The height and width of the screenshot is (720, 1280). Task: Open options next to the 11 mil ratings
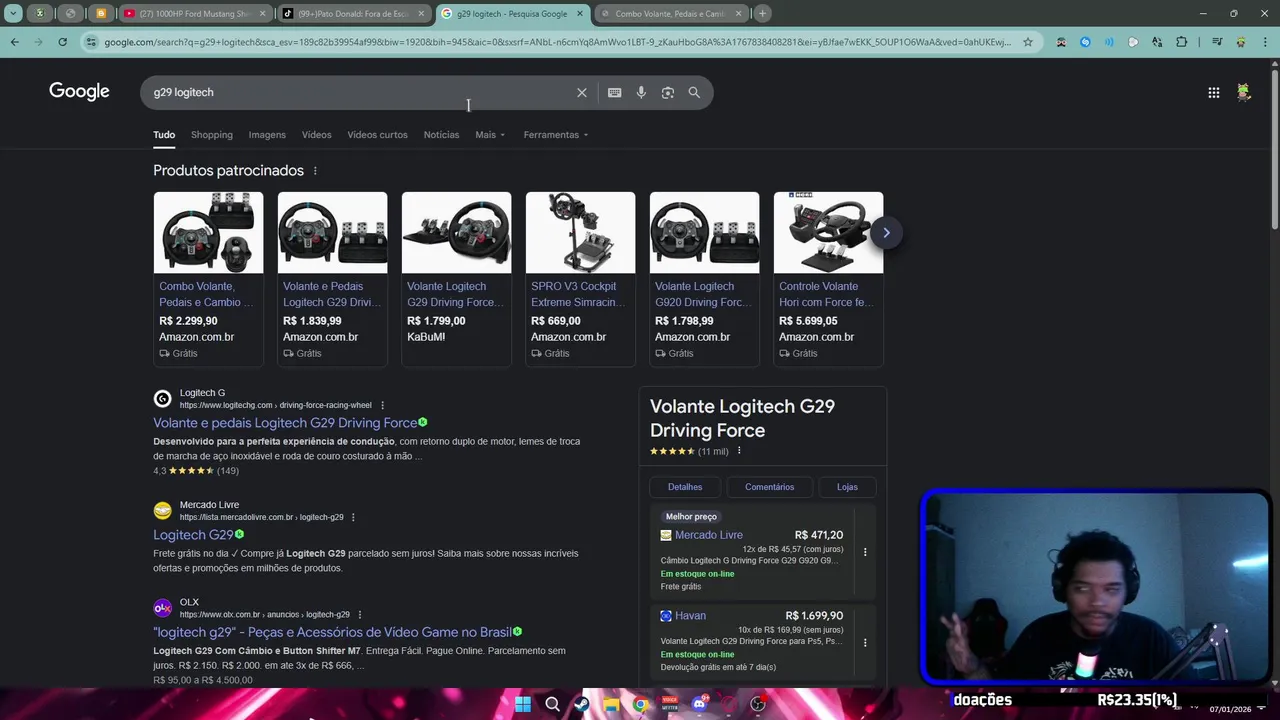(x=739, y=451)
